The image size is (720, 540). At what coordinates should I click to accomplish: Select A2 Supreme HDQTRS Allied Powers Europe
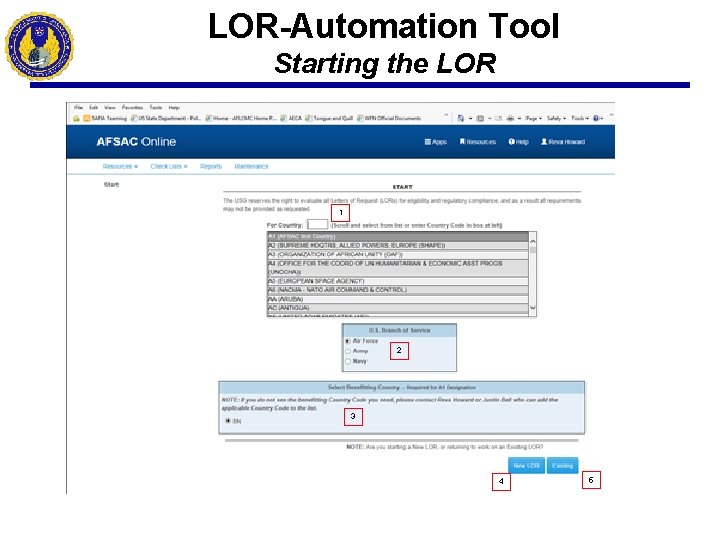click(x=398, y=246)
